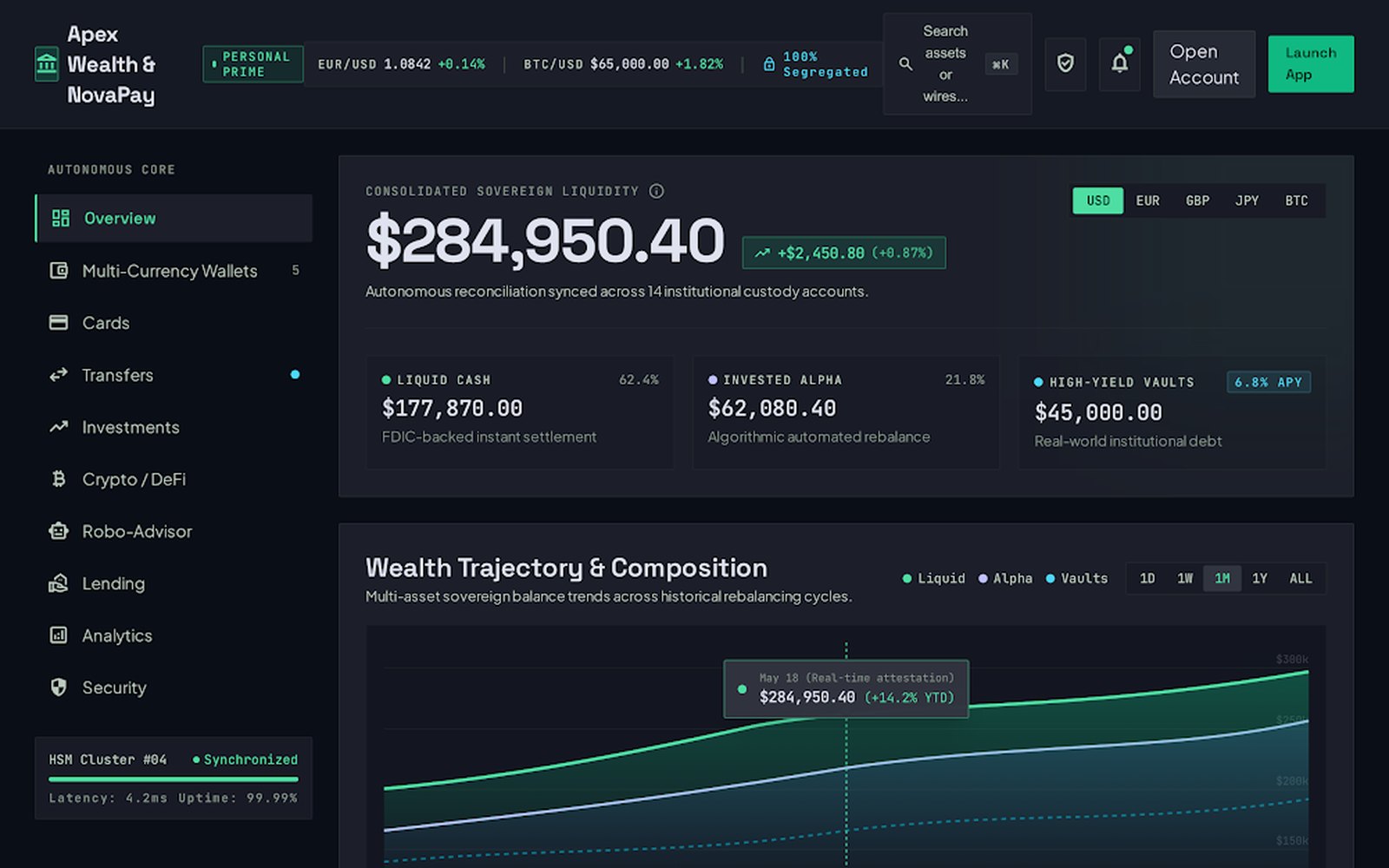Screen dimensions: 1389x868
Task: Click the Analytics chart icon
Action: pos(58,635)
